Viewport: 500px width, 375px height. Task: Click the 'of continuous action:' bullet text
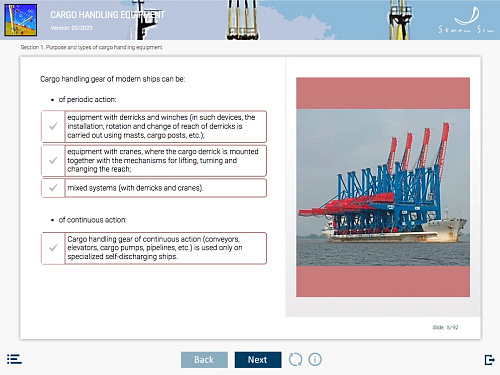93,220
